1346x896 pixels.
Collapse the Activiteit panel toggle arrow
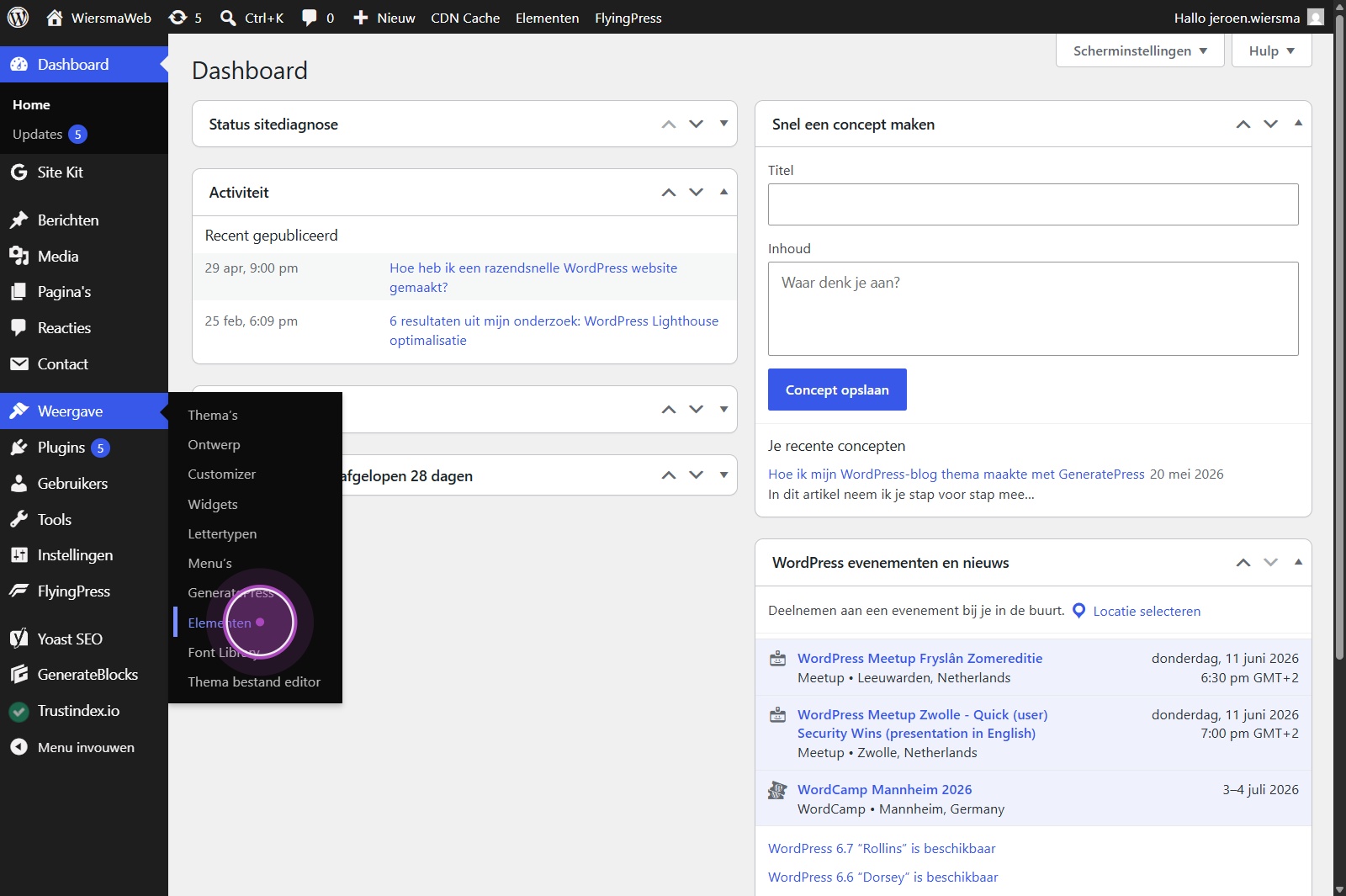coord(723,192)
